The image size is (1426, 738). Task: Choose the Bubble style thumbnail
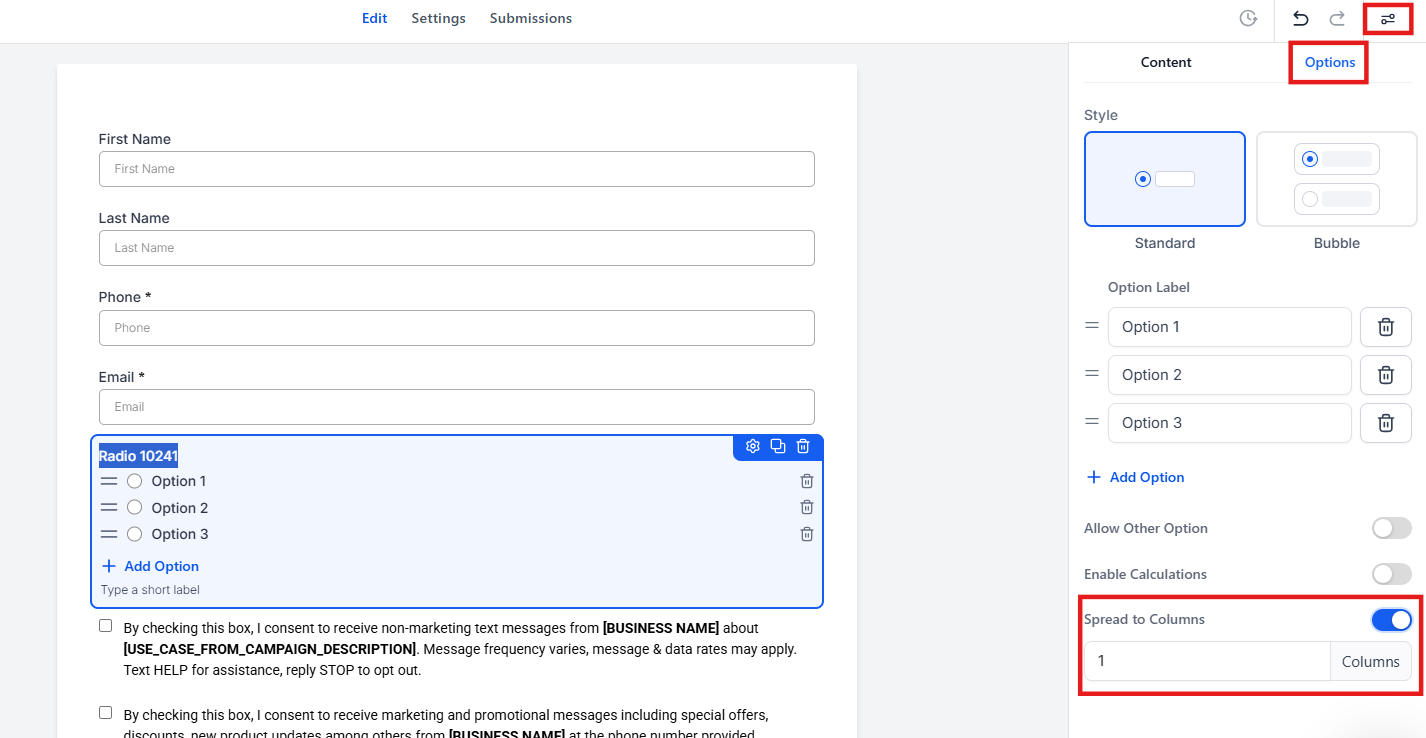point(1336,180)
